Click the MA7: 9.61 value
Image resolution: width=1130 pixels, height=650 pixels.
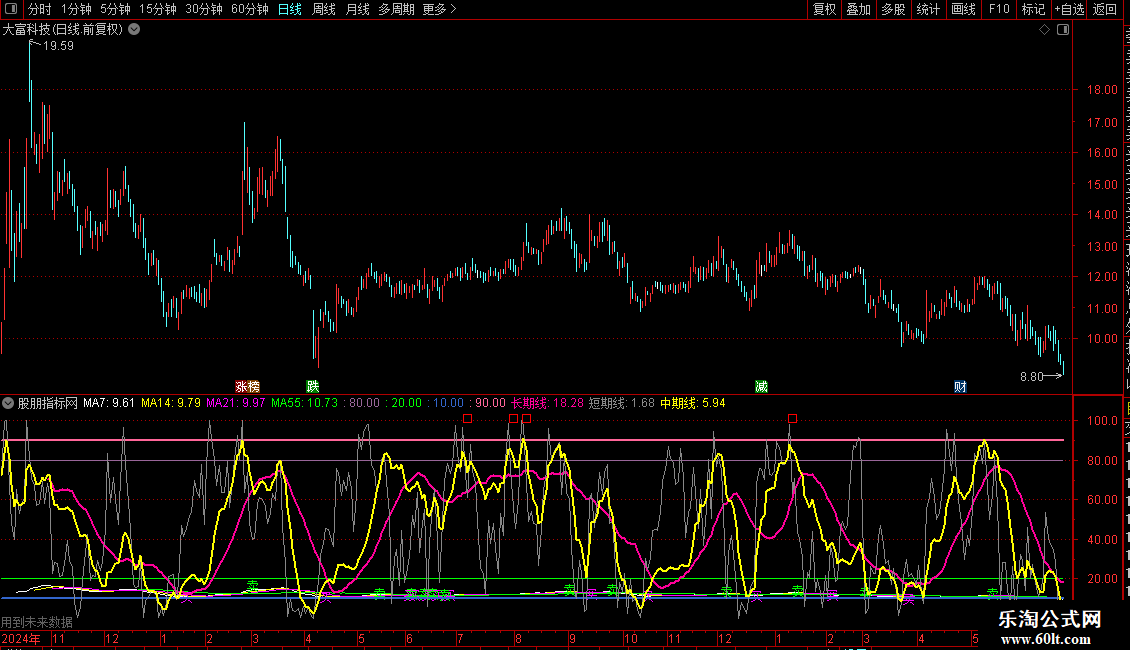point(109,404)
